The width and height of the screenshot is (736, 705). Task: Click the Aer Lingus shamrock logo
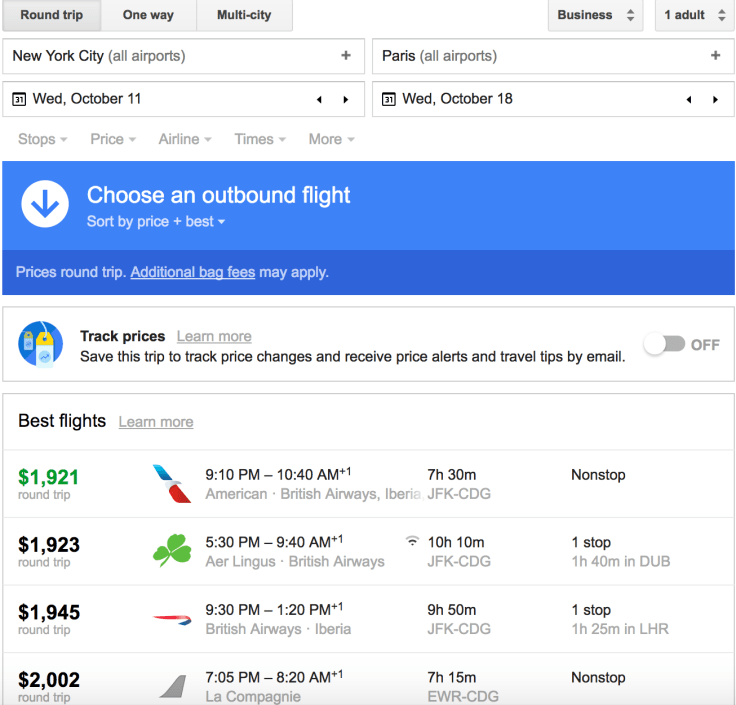pyautogui.click(x=171, y=551)
